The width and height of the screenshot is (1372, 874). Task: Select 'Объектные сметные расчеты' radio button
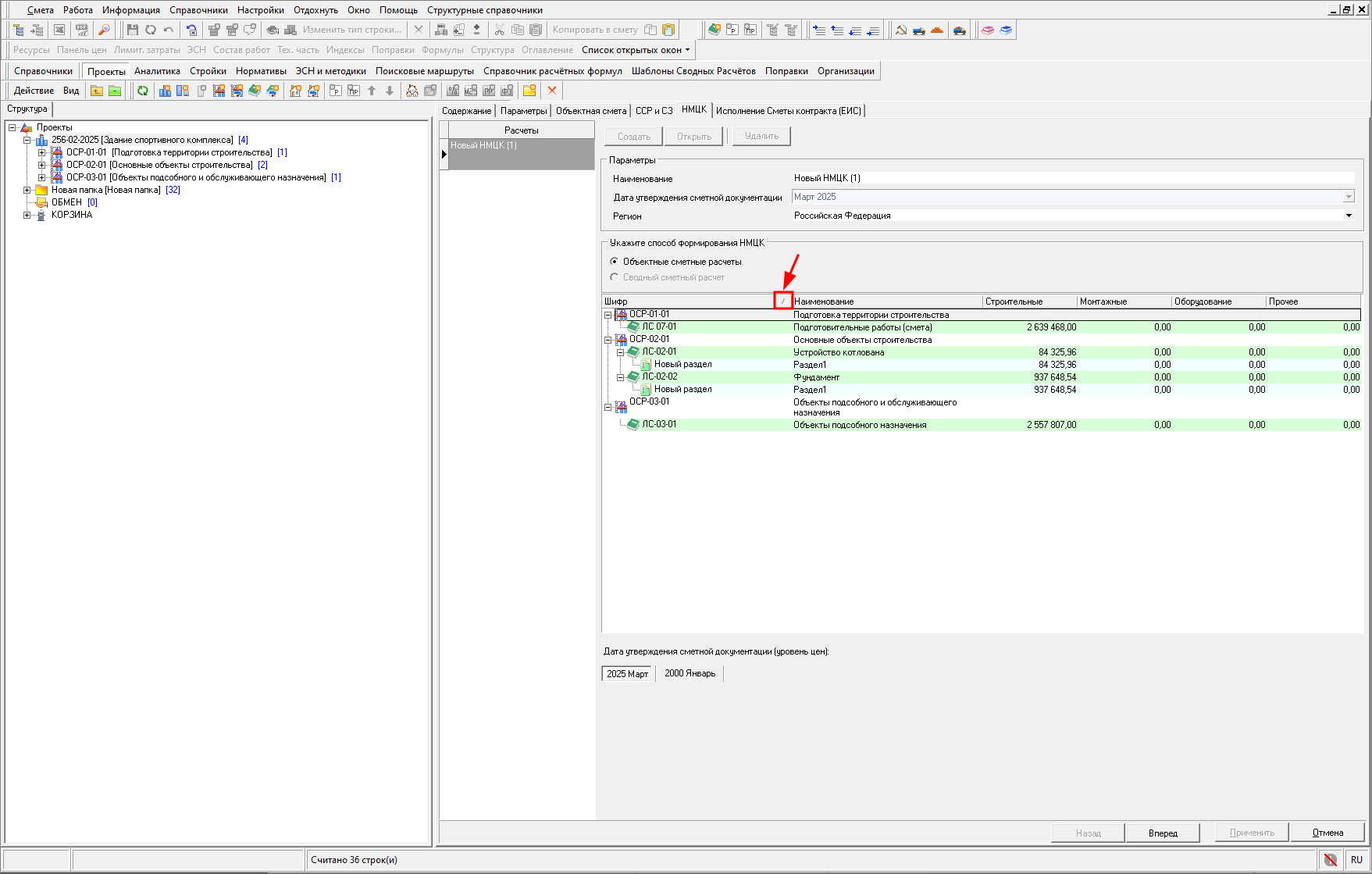tap(615, 262)
